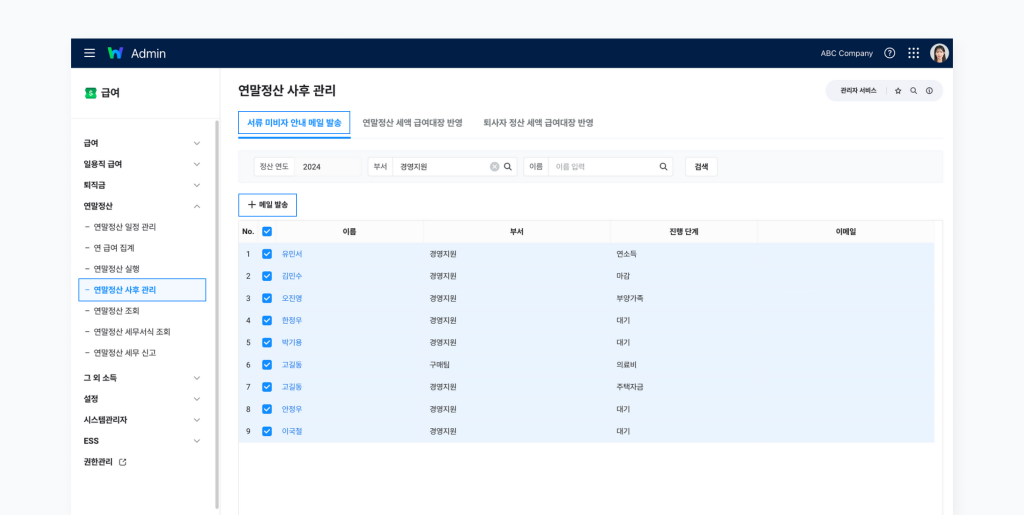Image resolution: width=1024 pixels, height=515 pixels.
Task: Open 연말정산 조회 menu item
Action: [117, 311]
